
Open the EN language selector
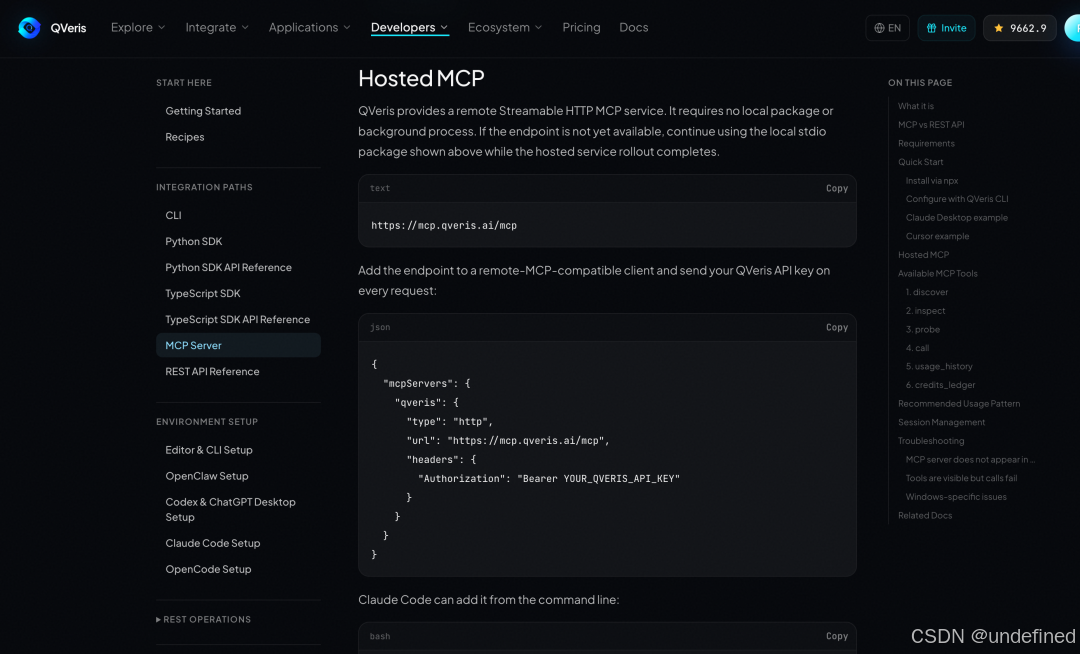tap(887, 28)
